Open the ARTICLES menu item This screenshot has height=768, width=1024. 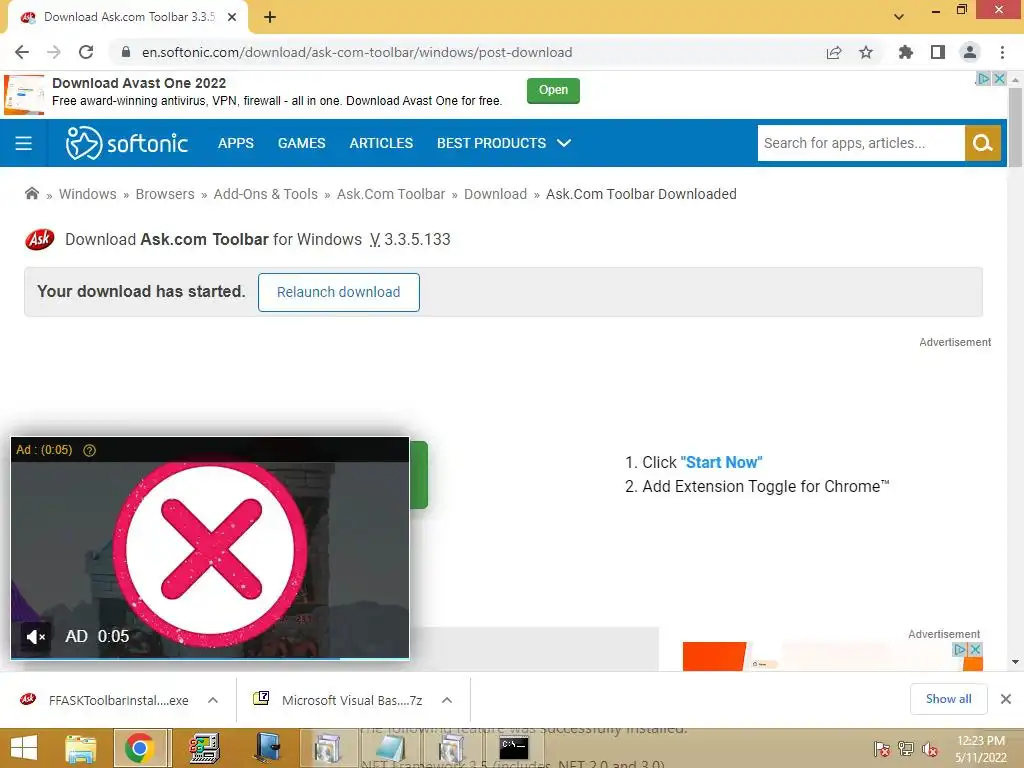[x=381, y=143]
